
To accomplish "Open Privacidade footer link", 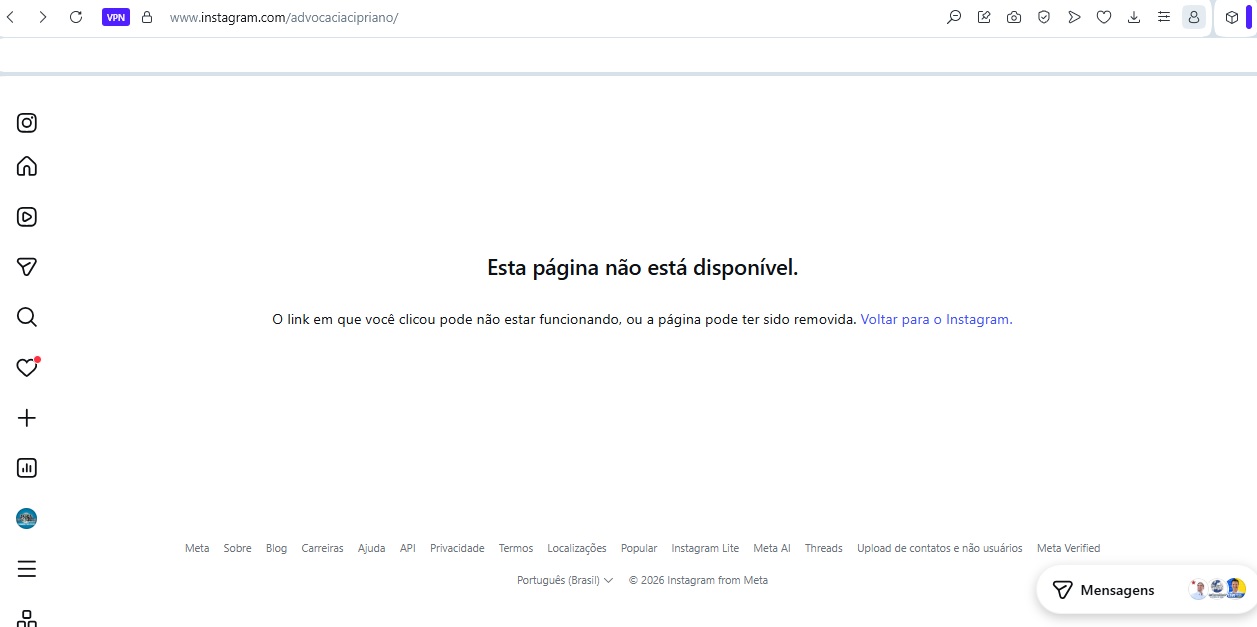I will [457, 548].
